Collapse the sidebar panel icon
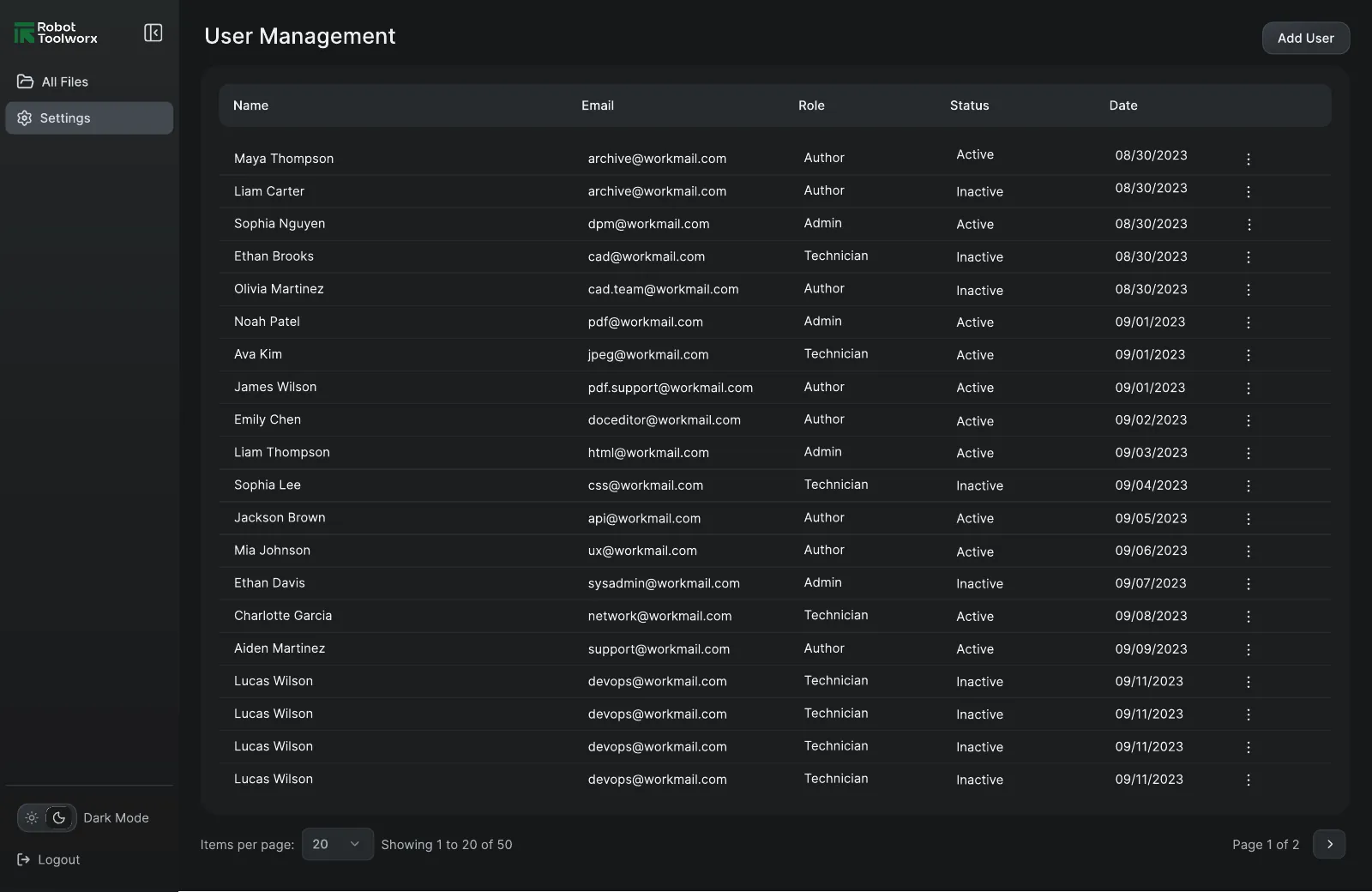 153,33
